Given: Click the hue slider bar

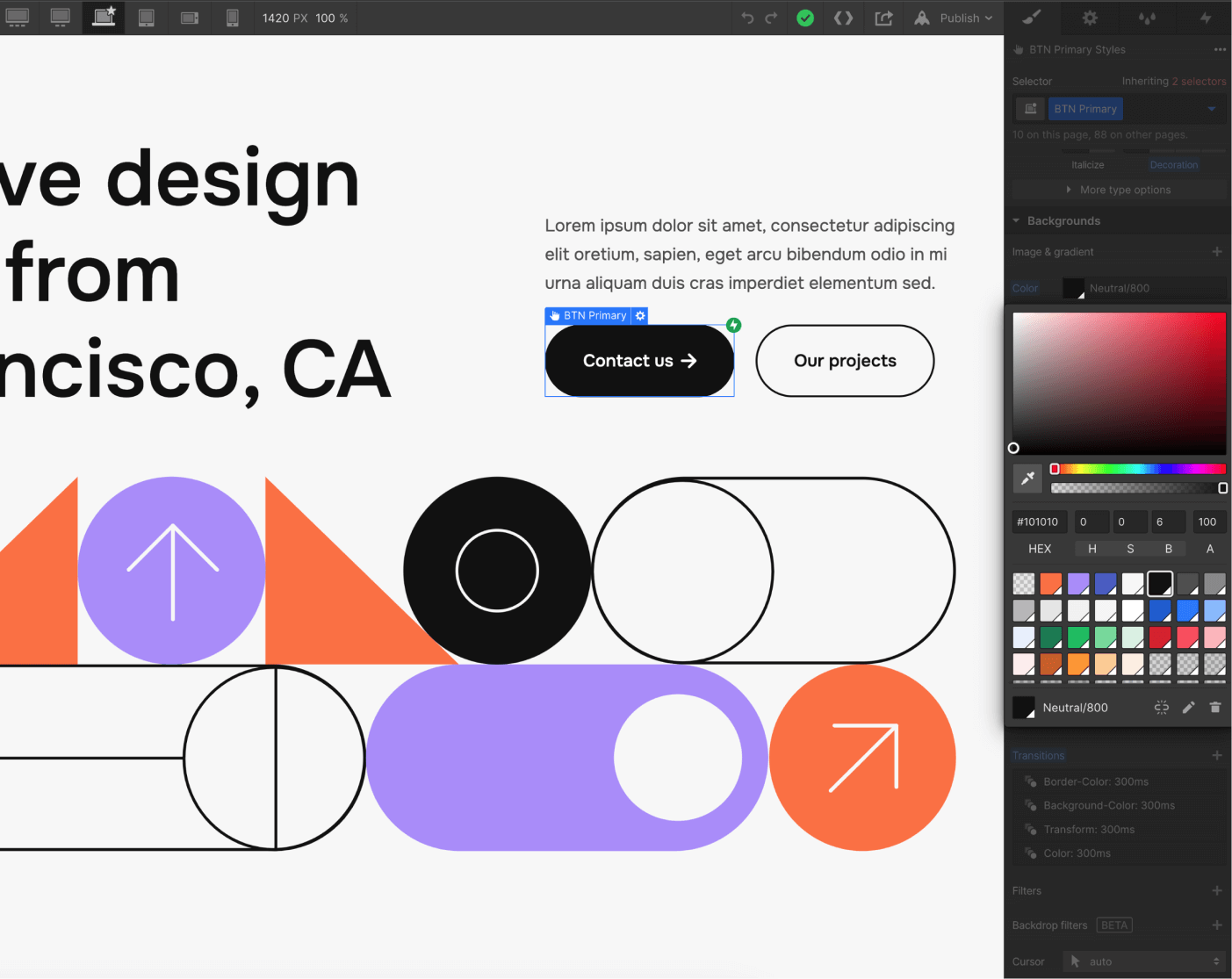Looking at the screenshot, I should 1138,469.
